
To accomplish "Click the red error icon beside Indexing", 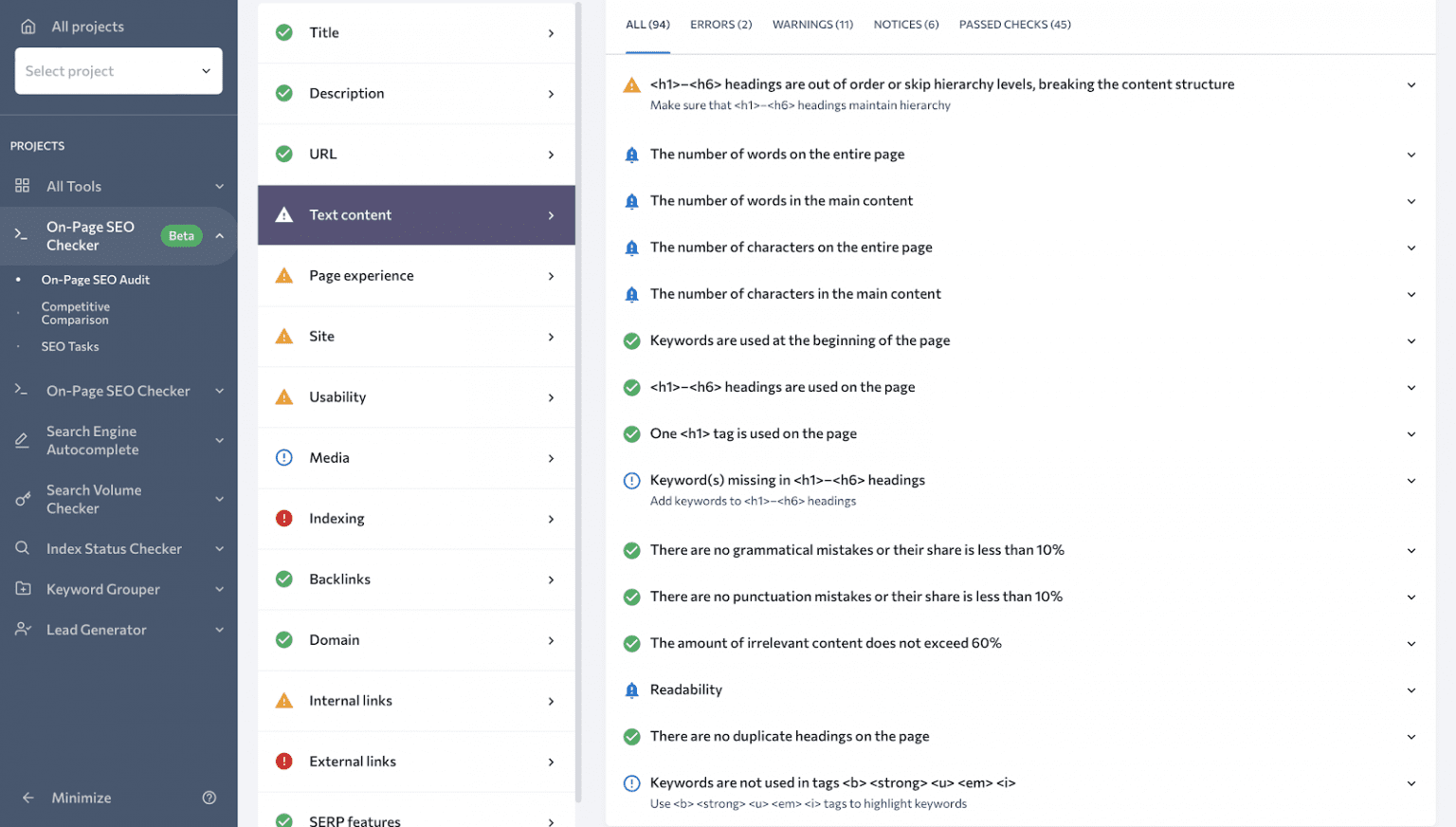I will click(x=283, y=518).
